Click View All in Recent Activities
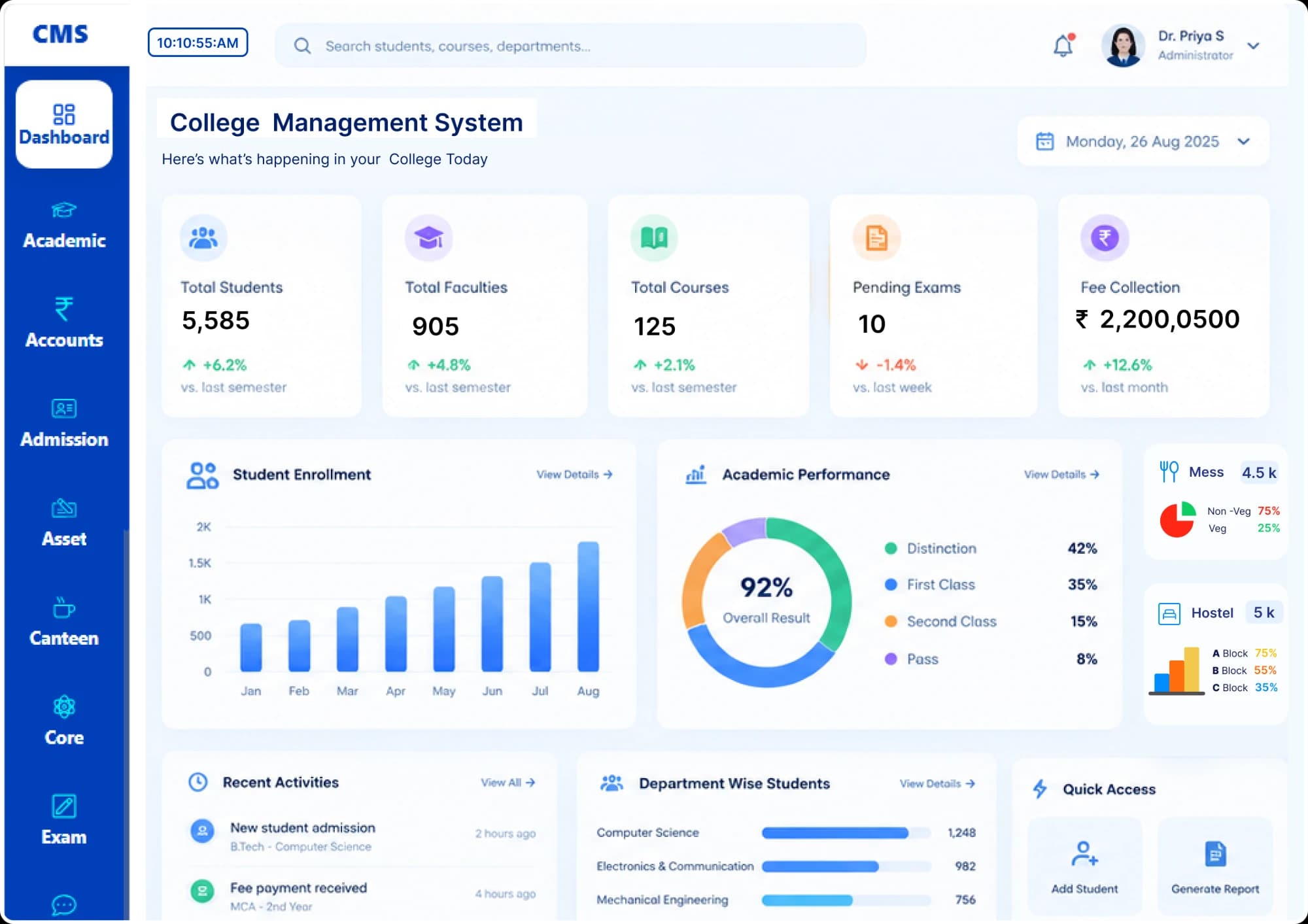The height and width of the screenshot is (924, 1308). (x=508, y=782)
